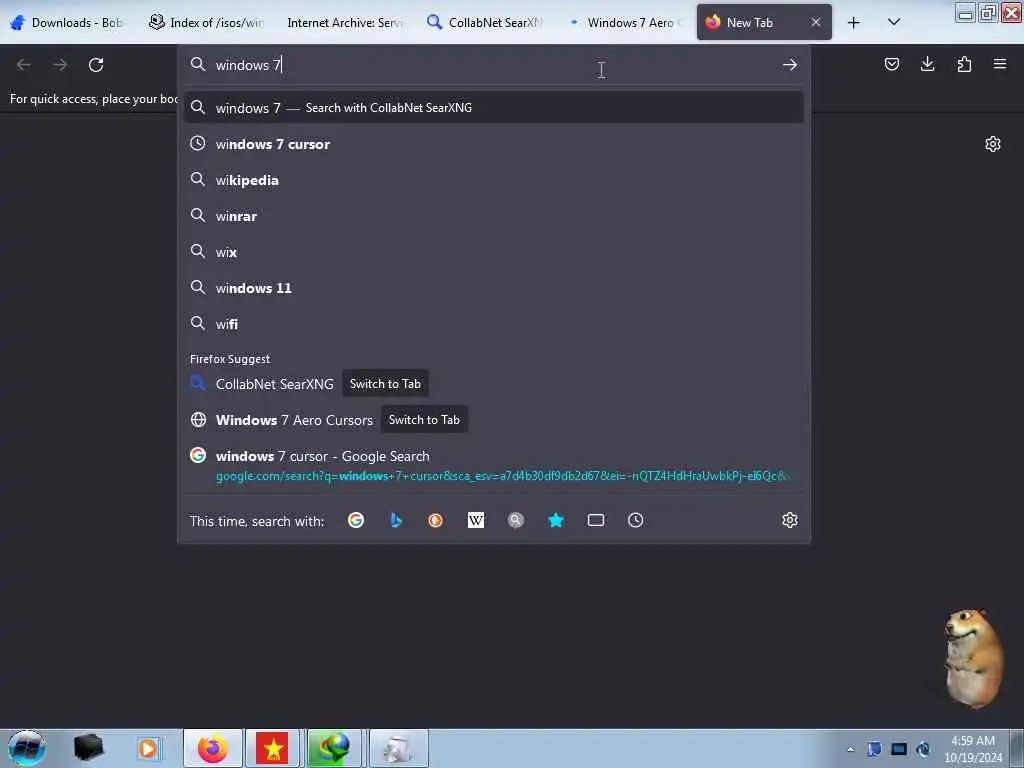Click the hamster desktop mascot
This screenshot has height=768, width=1024.
[974, 658]
